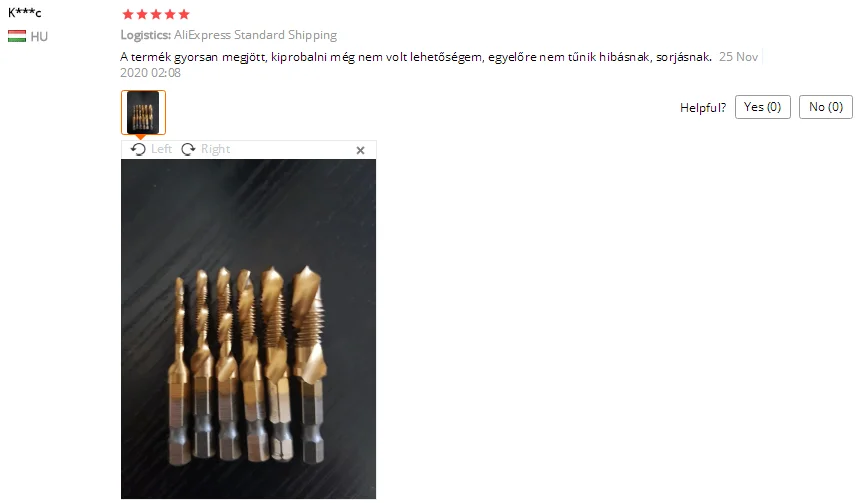Screen dimensions: 856x503
Task: Select the drill bits review thumbnail
Action: click(143, 113)
